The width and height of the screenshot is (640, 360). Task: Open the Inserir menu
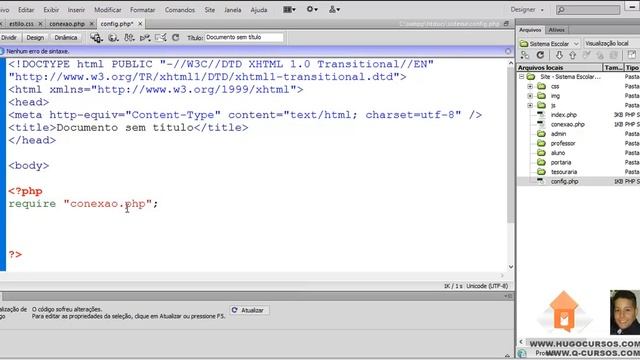(x=76, y=10)
